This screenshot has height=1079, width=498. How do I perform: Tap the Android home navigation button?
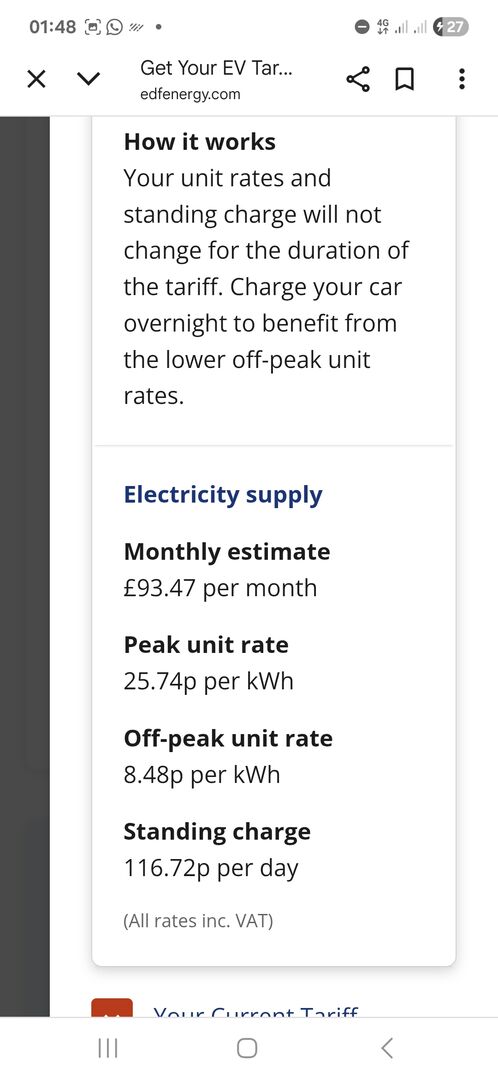tap(247, 1048)
